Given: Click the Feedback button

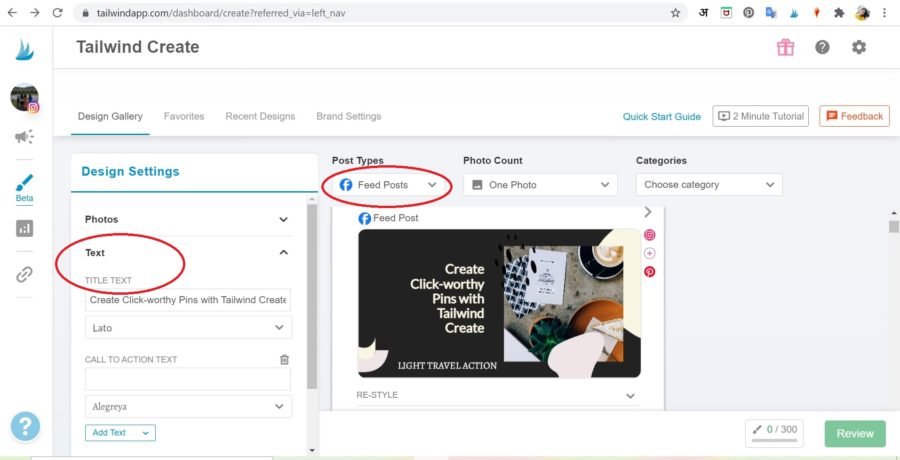Looking at the screenshot, I should coord(854,116).
